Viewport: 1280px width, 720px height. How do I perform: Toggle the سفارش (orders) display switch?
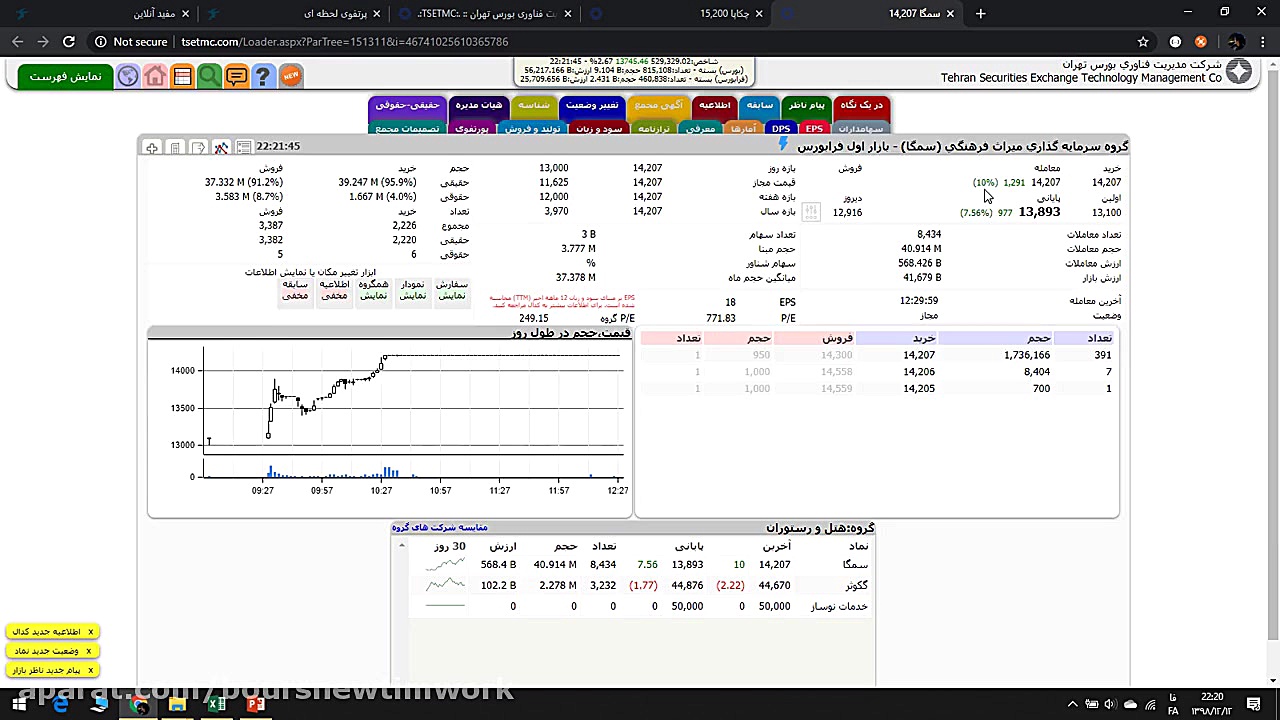click(x=452, y=290)
